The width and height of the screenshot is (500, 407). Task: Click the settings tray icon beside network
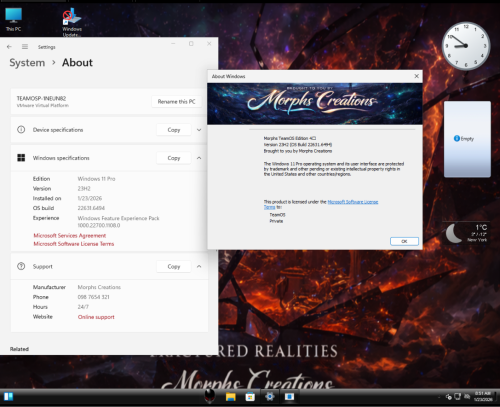(x=449, y=397)
